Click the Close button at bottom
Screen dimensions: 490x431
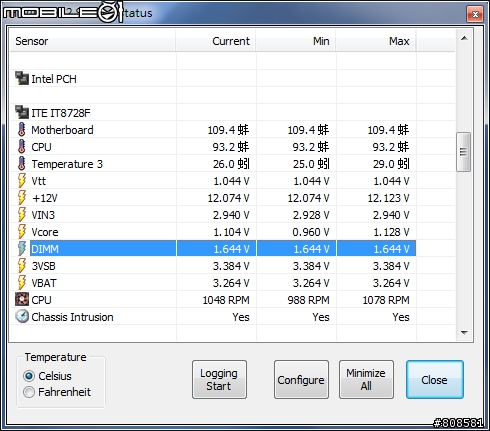point(434,379)
